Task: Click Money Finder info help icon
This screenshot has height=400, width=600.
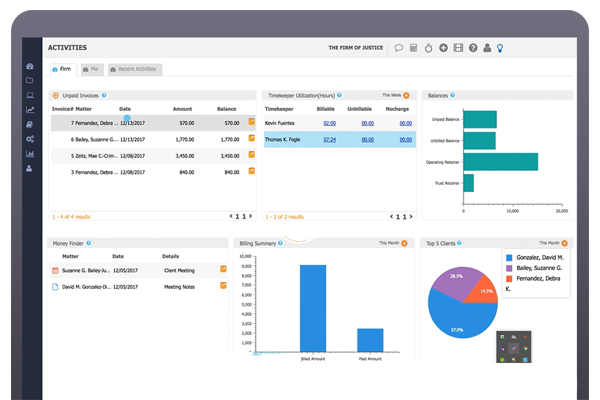Action: 89,243
